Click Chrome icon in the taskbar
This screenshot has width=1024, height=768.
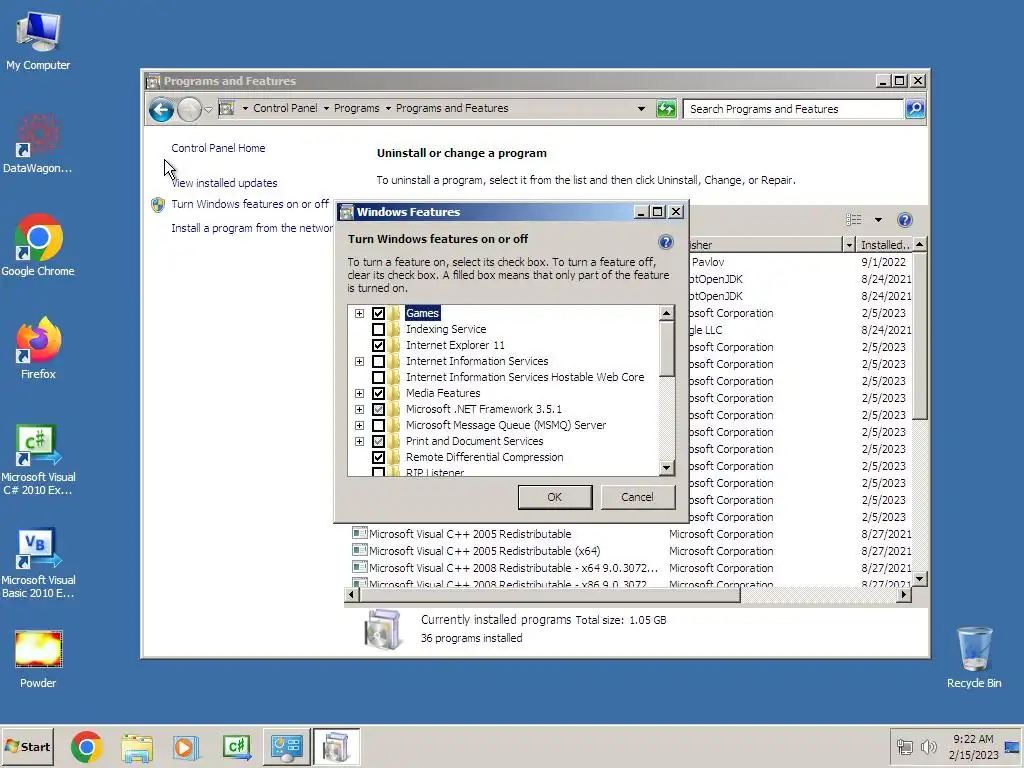tap(86, 747)
